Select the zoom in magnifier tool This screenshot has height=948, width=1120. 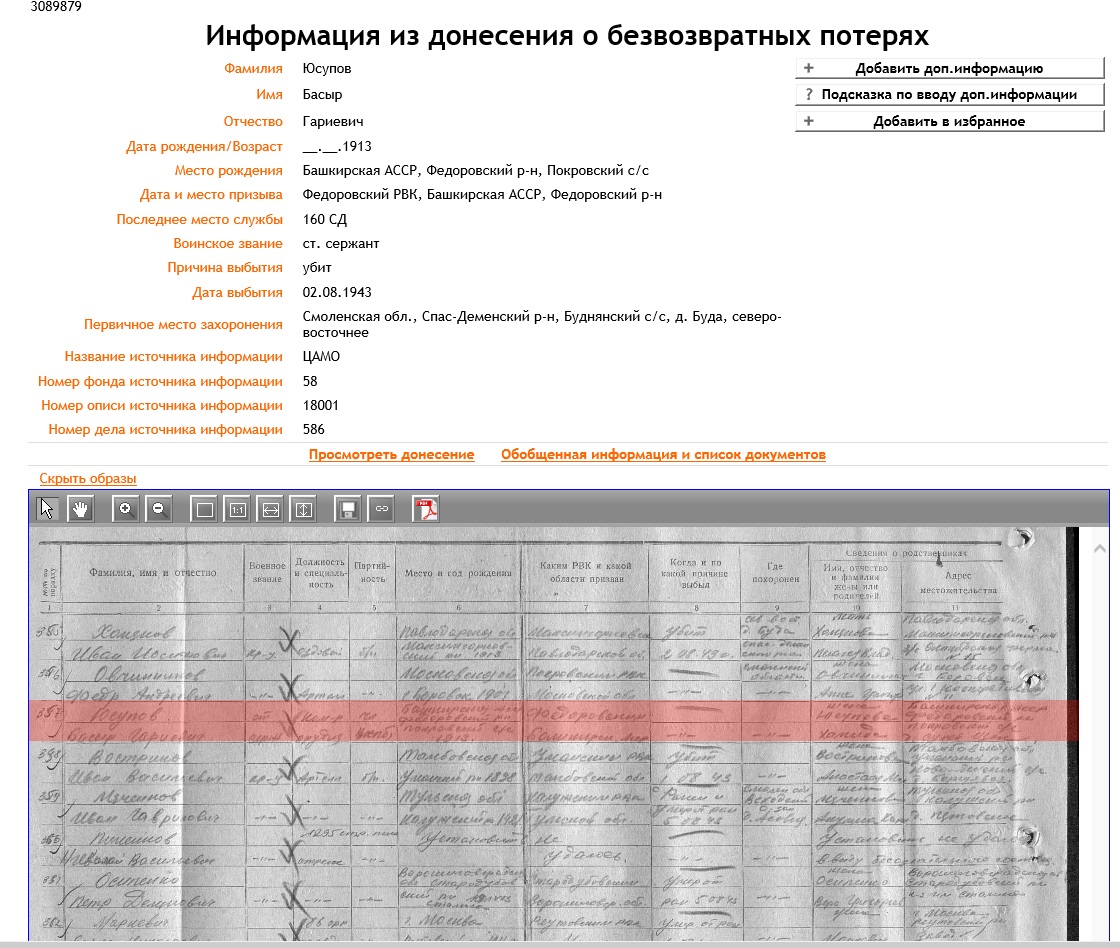[x=122, y=508]
